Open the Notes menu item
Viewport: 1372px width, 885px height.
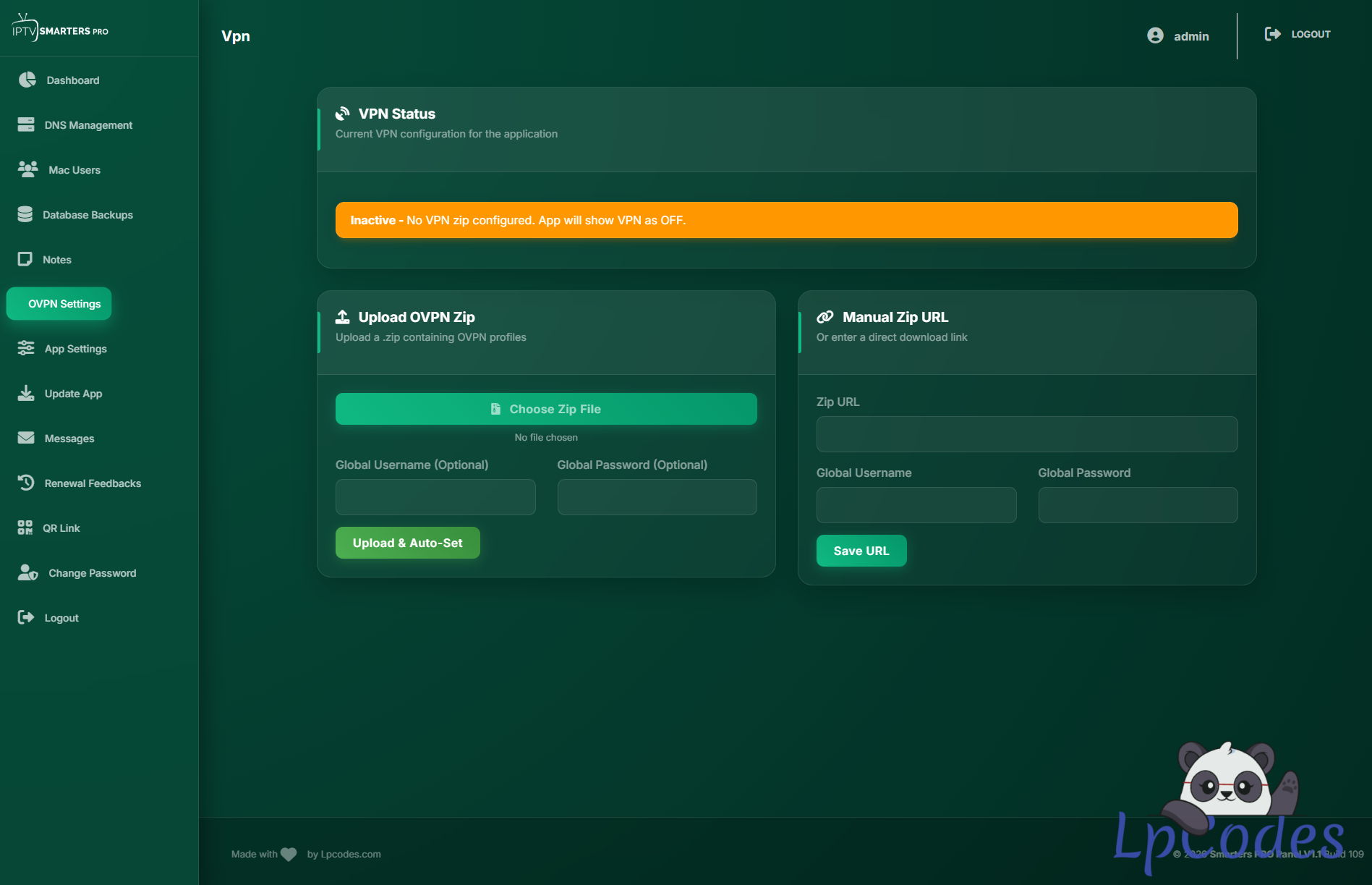pos(56,260)
